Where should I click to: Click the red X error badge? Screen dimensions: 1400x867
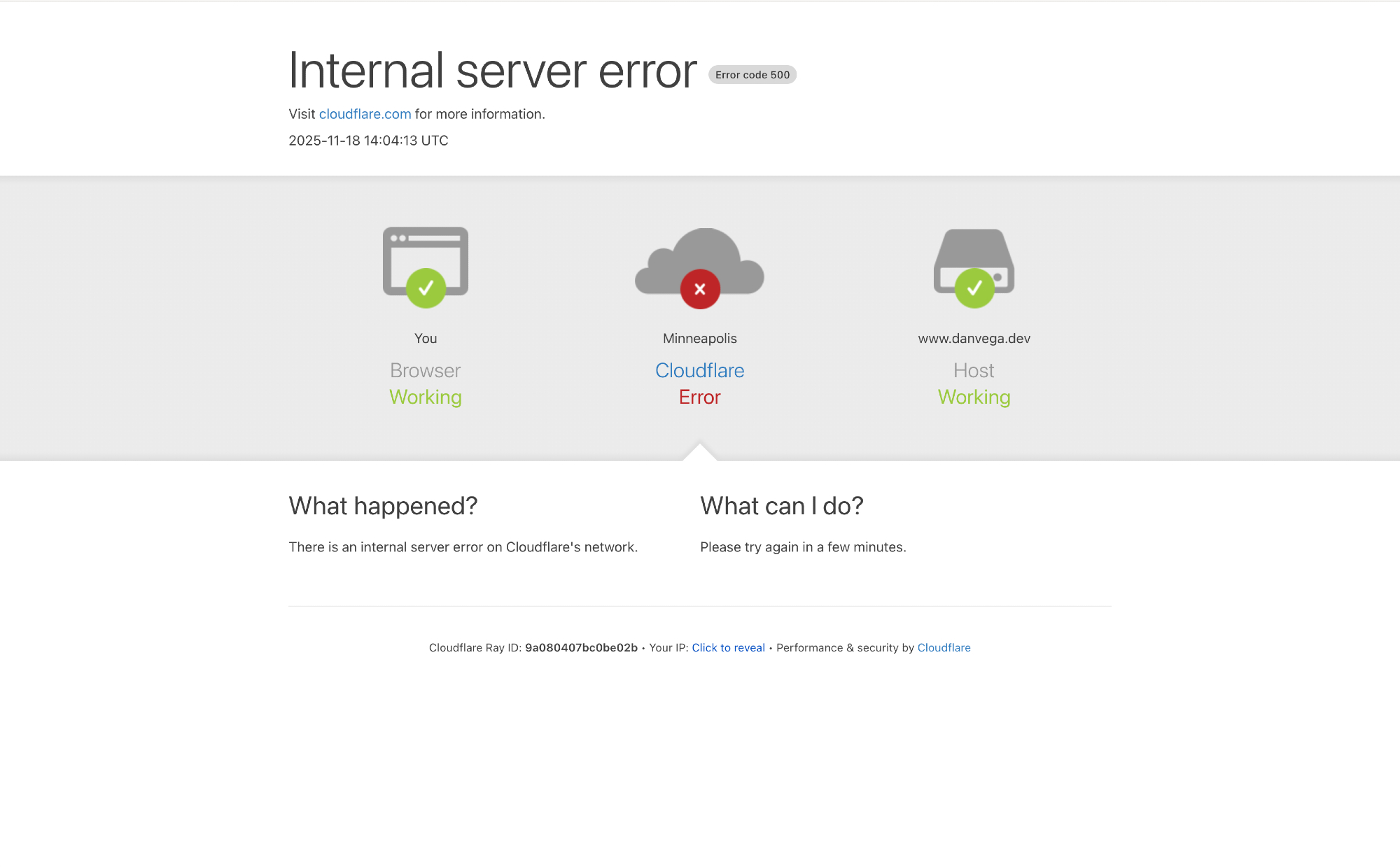[700, 289]
